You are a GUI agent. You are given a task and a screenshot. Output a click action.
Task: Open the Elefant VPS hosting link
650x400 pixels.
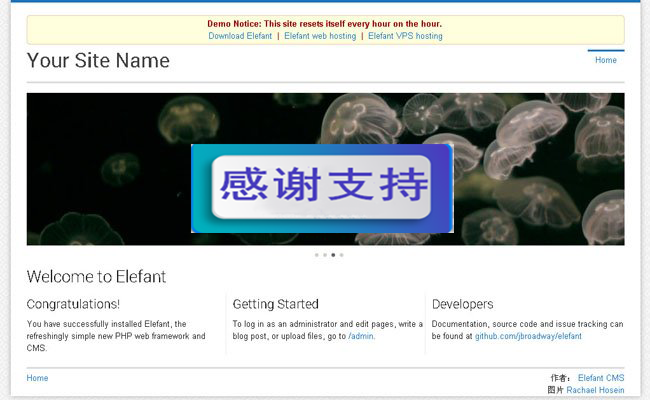click(x=405, y=36)
